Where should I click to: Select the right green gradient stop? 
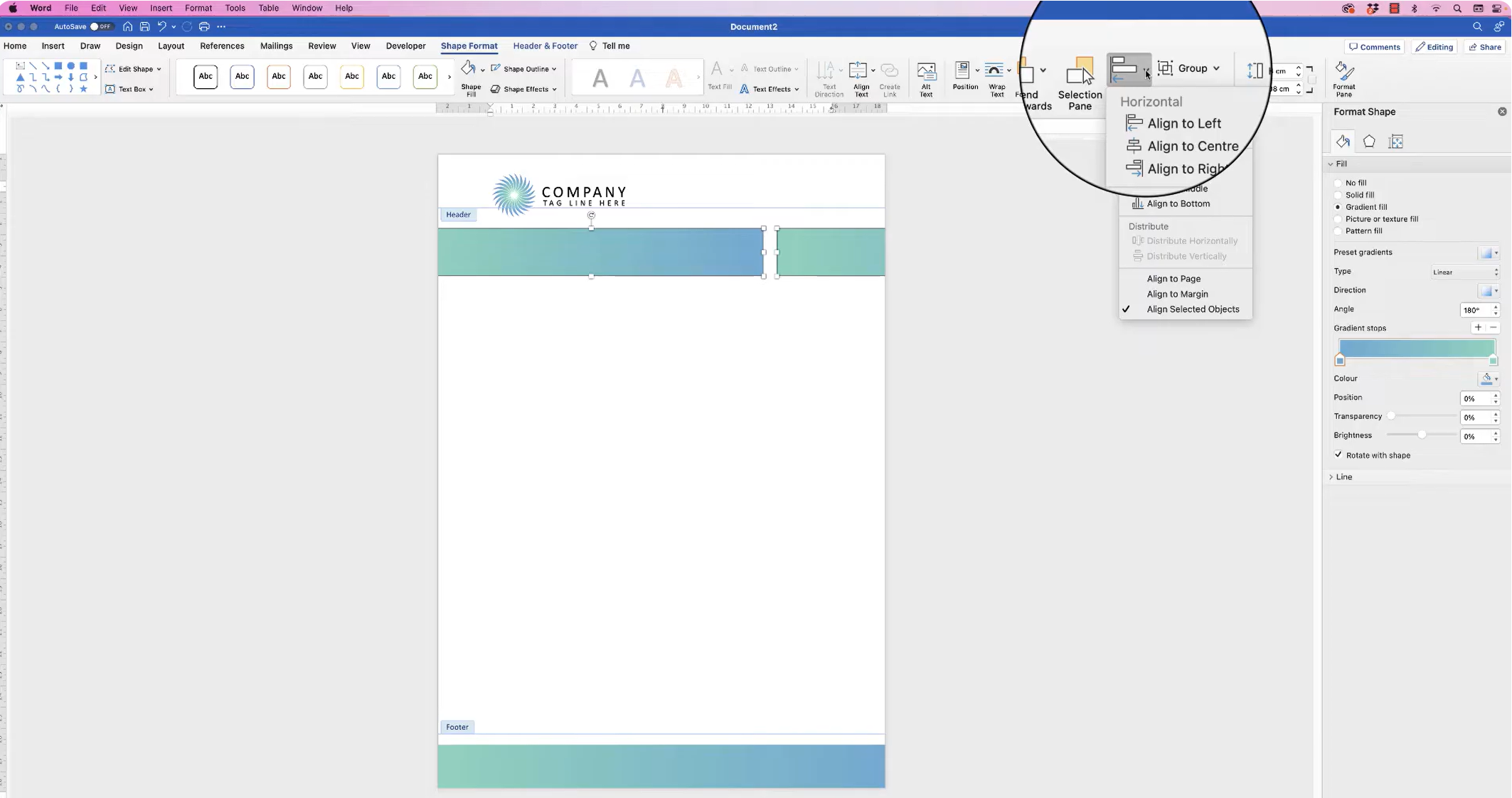pyautogui.click(x=1493, y=361)
